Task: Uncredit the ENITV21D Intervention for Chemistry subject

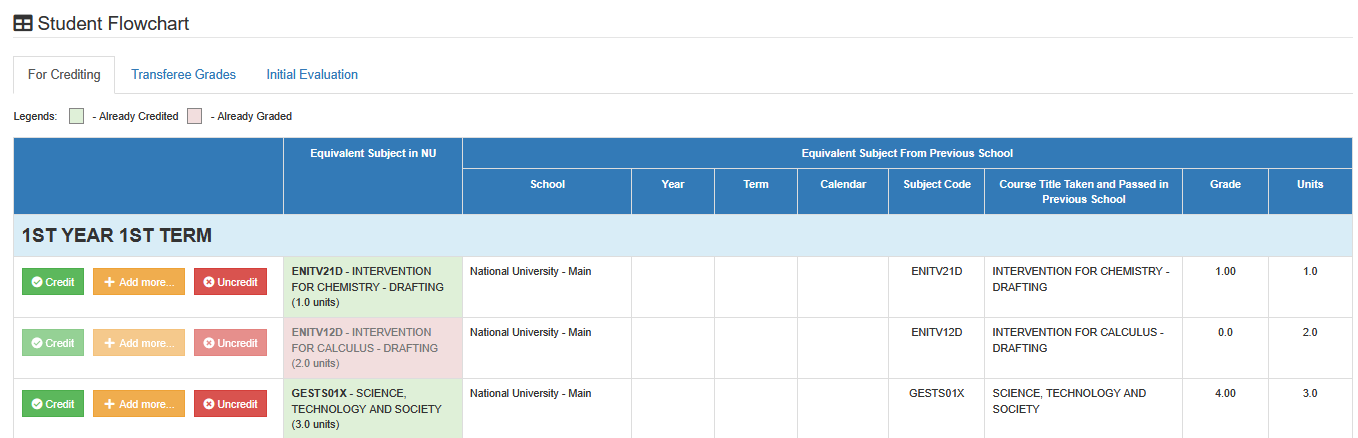Action: click(230, 282)
